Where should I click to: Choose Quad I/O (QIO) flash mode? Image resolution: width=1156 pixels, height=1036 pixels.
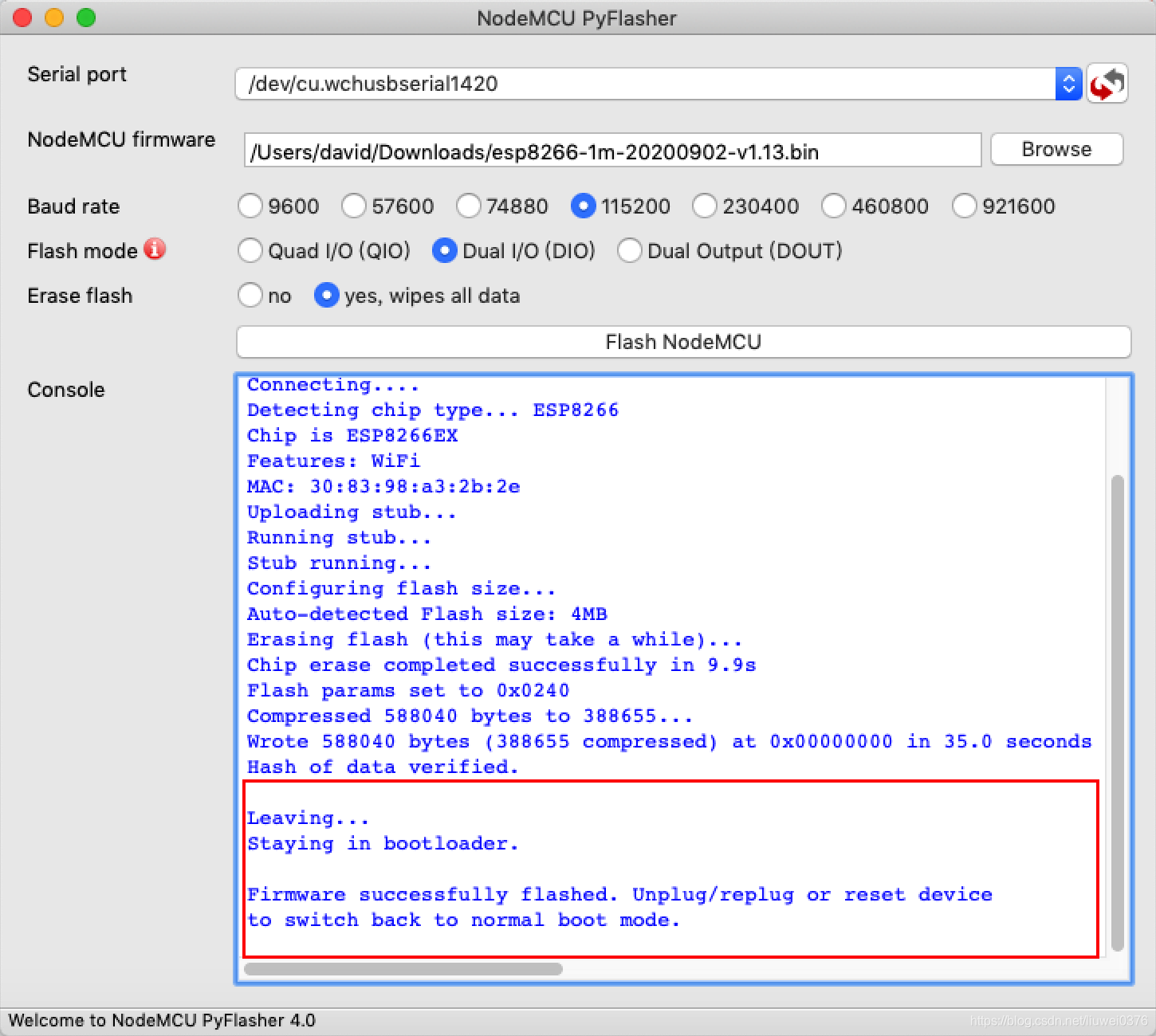[324, 251]
